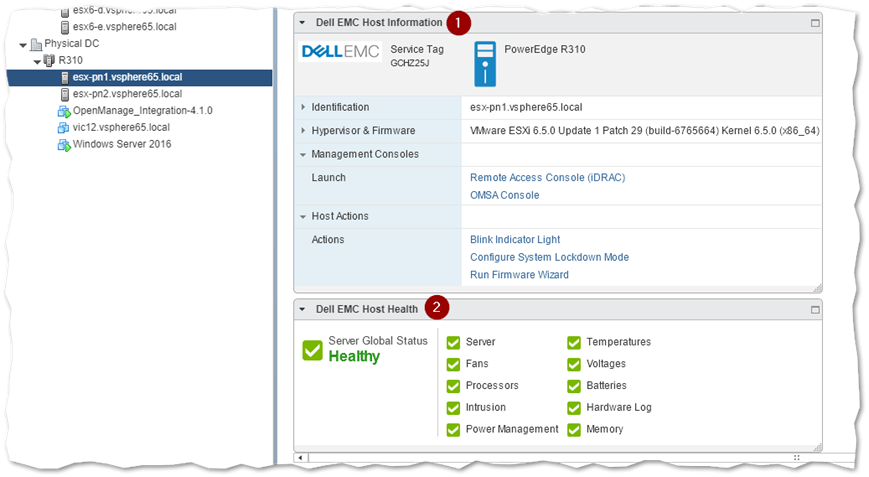Click the Temperatures health check icon
Image resolution: width=869 pixels, height=477 pixels.
574,342
